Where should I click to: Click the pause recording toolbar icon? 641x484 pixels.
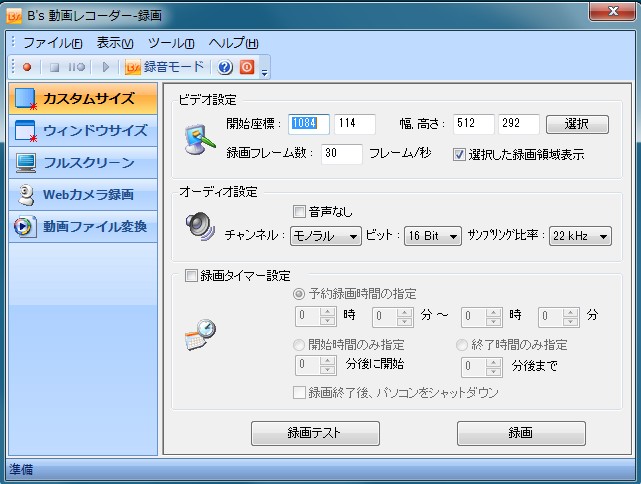tap(76, 67)
